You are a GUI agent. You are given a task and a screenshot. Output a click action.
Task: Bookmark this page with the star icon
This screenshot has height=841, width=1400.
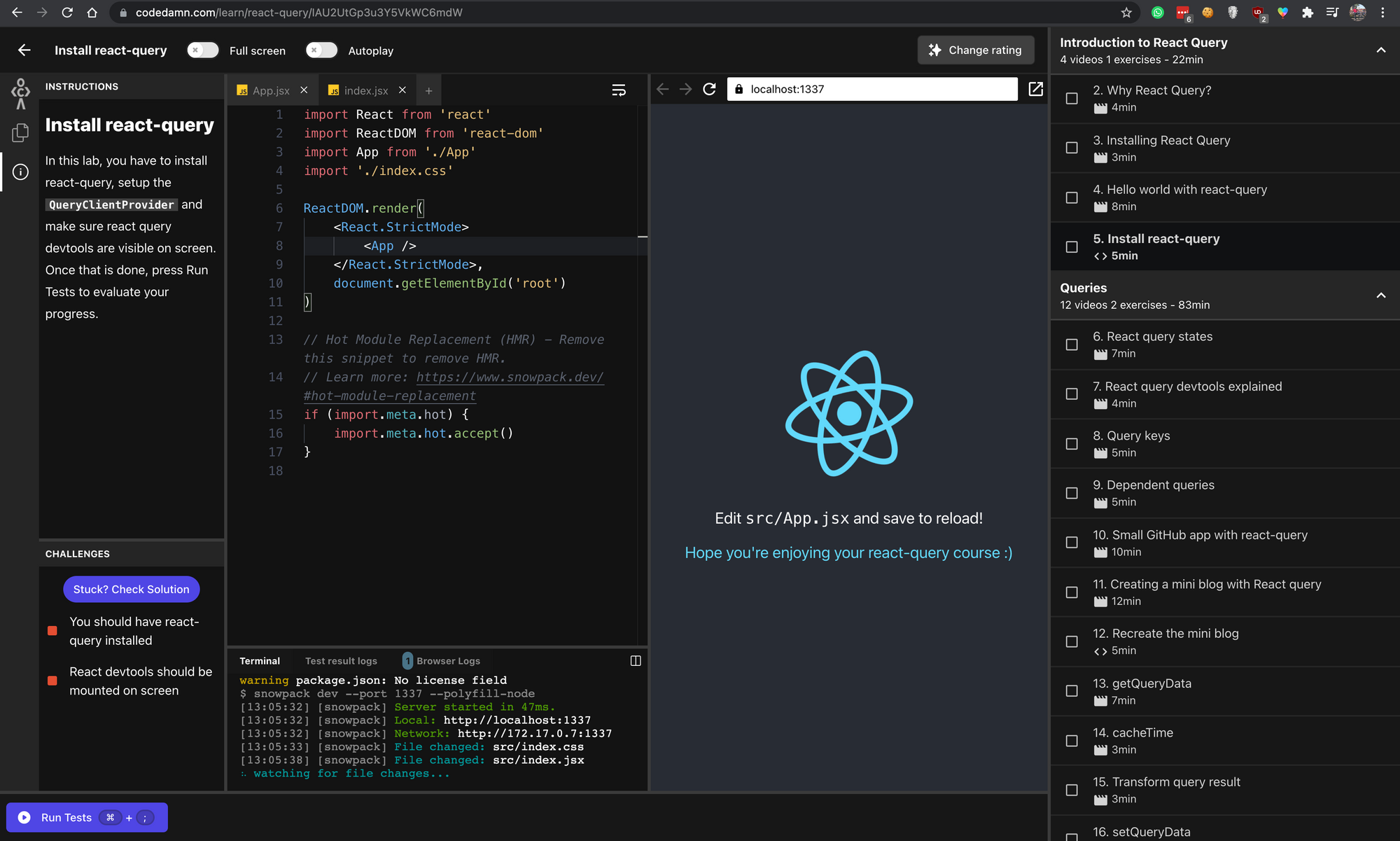click(x=1126, y=13)
